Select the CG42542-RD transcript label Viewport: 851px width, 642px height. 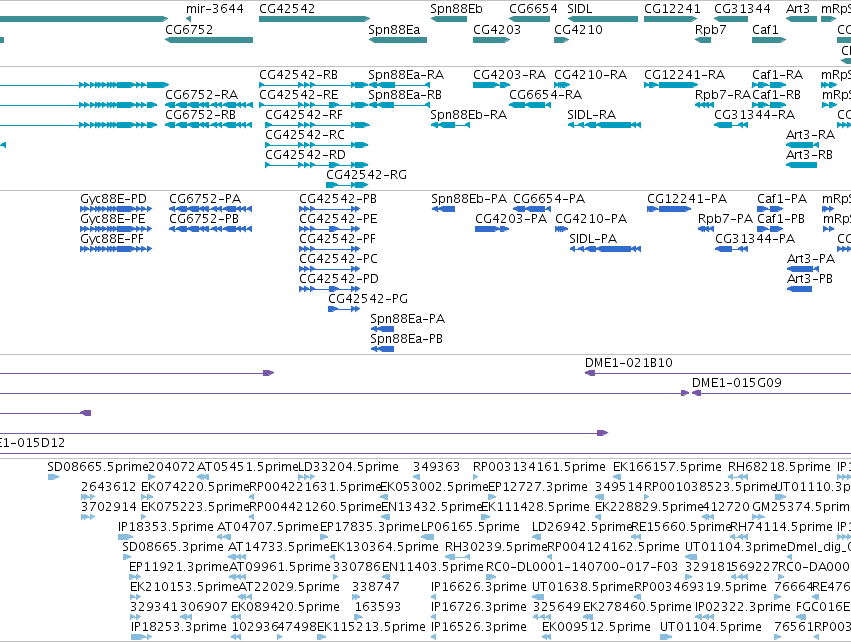coord(305,155)
